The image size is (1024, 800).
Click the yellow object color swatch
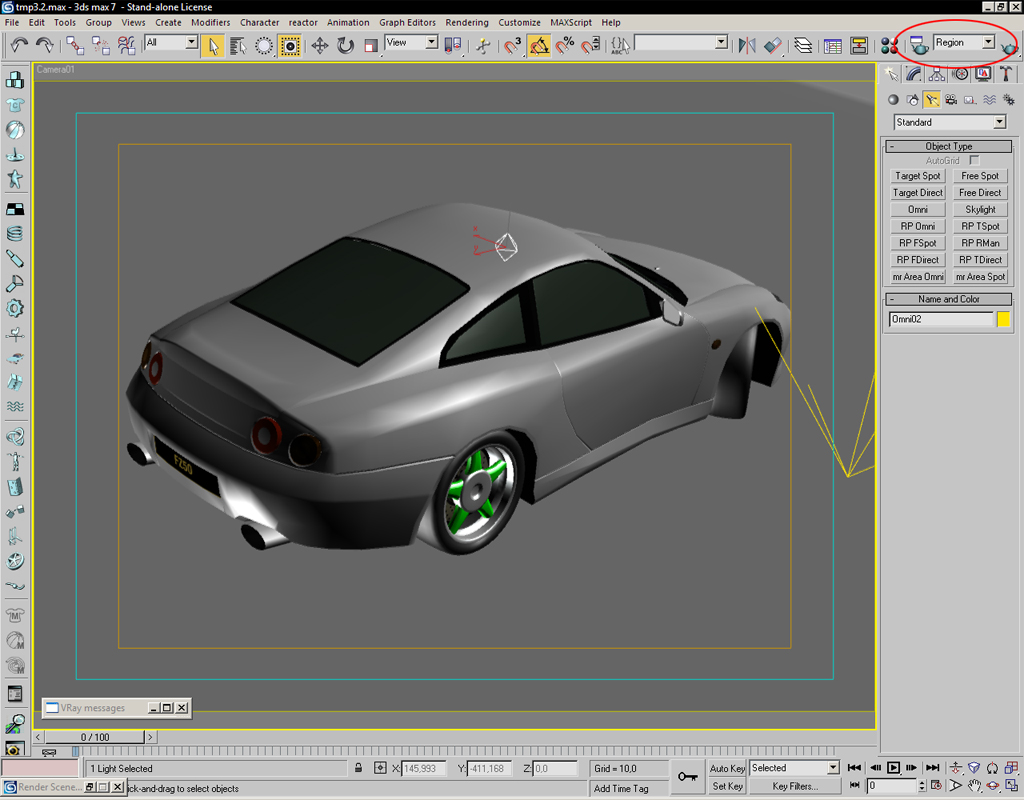pyautogui.click(x=1003, y=319)
